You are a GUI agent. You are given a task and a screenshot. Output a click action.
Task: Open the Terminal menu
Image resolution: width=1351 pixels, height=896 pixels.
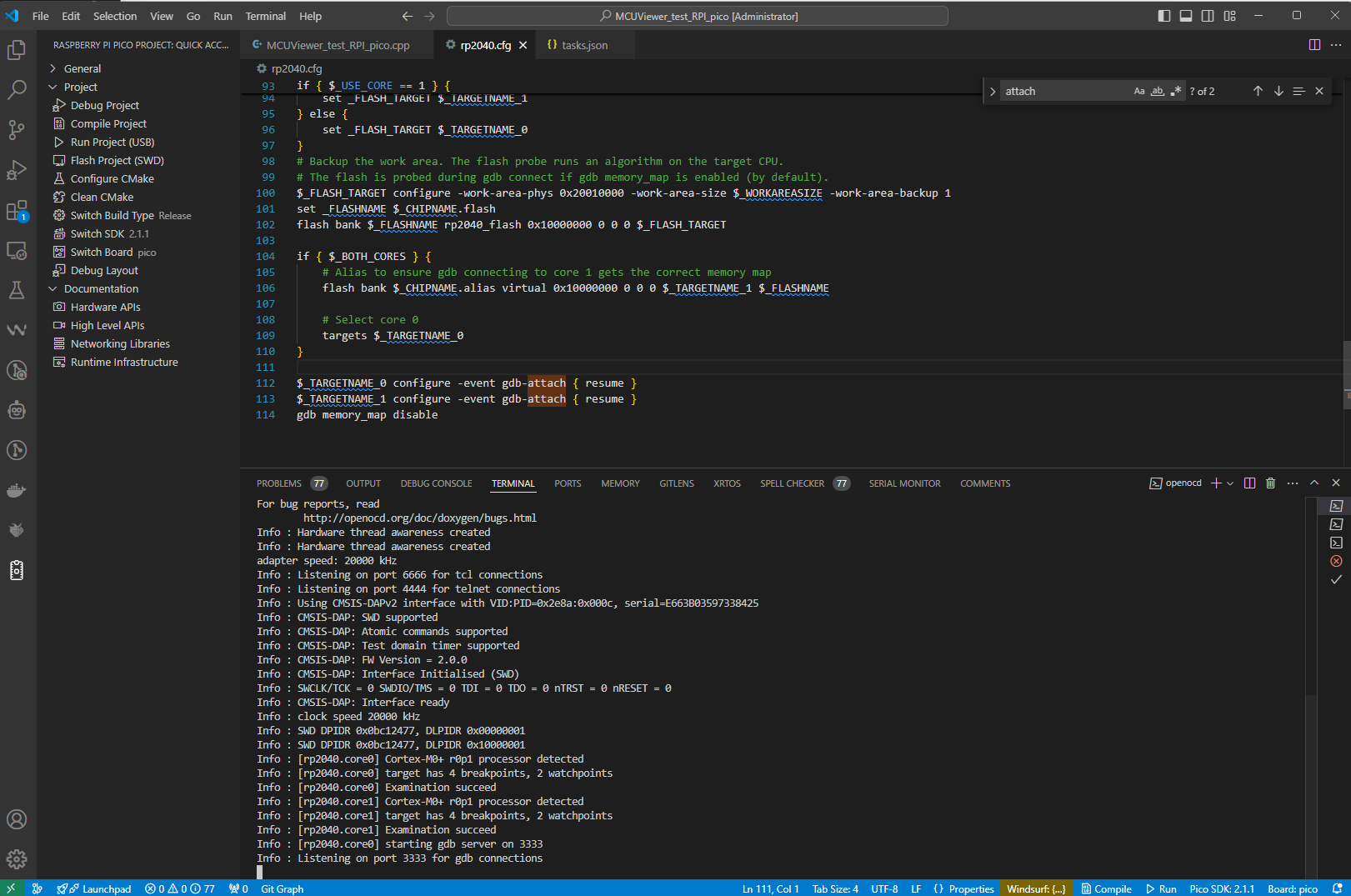click(x=265, y=16)
